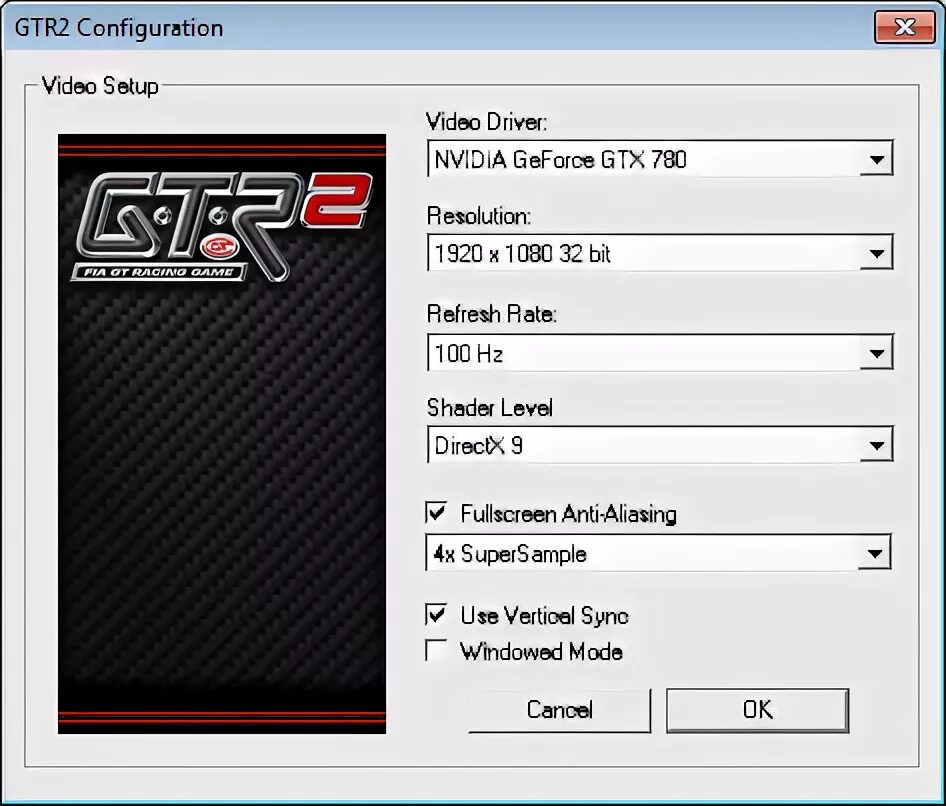Click the GTR2 Configuration title text
This screenshot has height=806, width=946.
click(119, 28)
